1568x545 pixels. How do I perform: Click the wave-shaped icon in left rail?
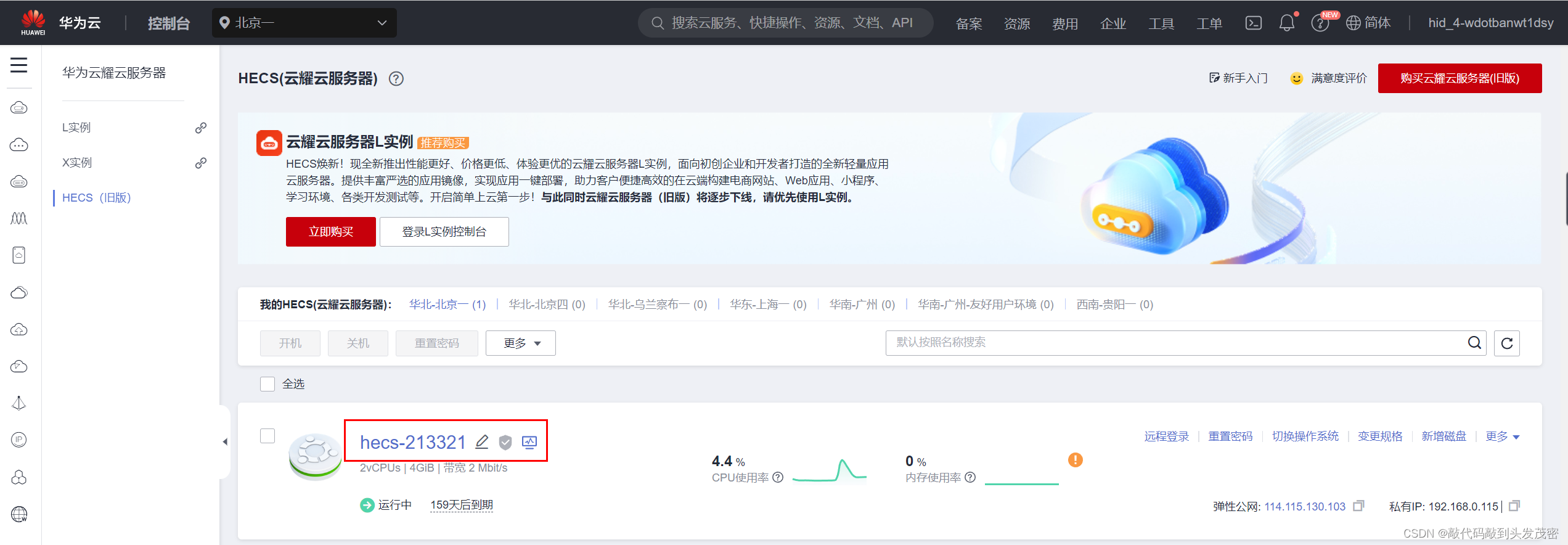19,218
